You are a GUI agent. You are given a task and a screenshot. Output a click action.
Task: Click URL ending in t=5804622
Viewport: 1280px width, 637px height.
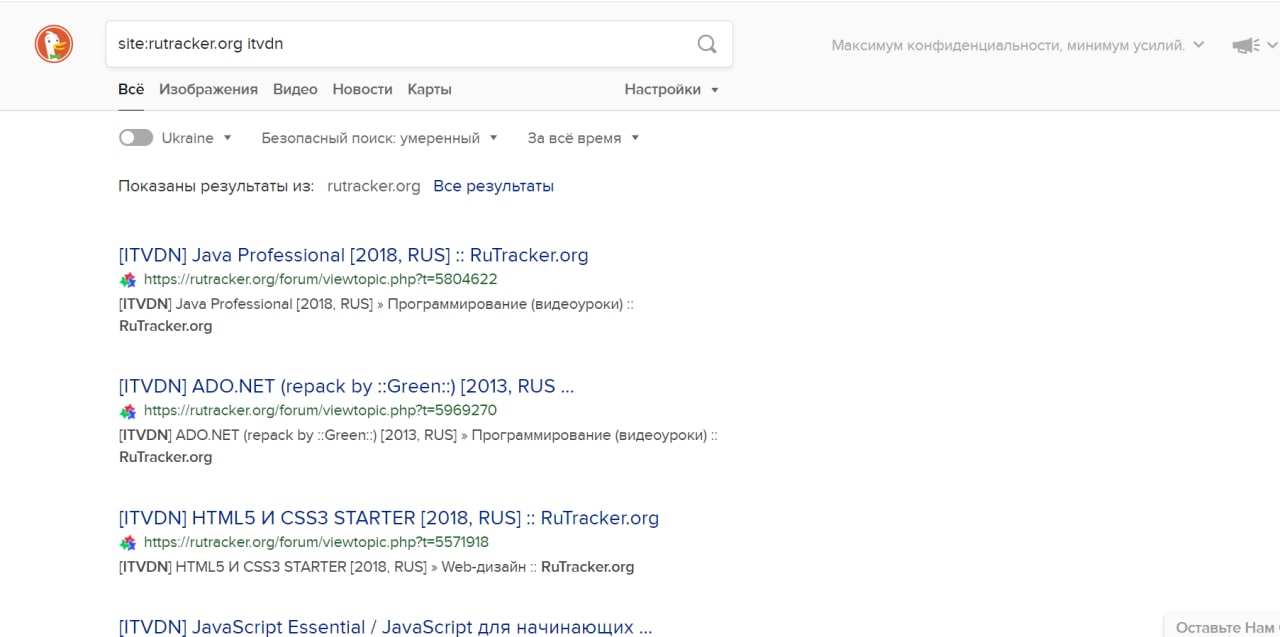(320, 280)
